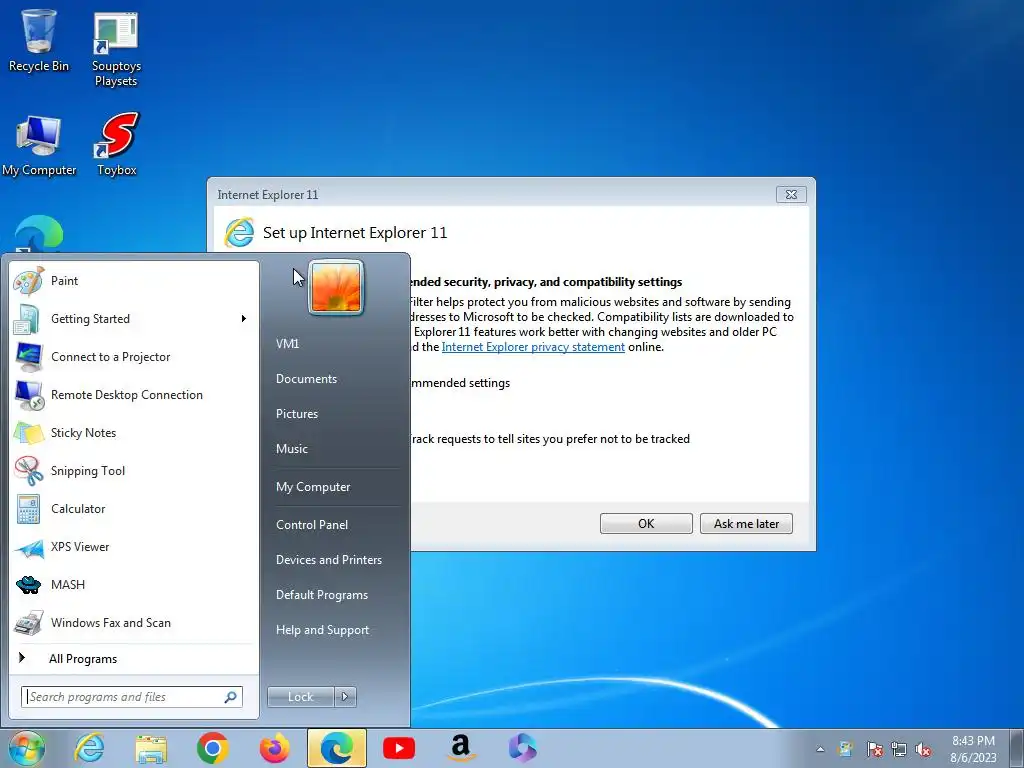This screenshot has width=1024, height=768.
Task: Open YouTube shortcut in the taskbar
Action: [x=399, y=748]
